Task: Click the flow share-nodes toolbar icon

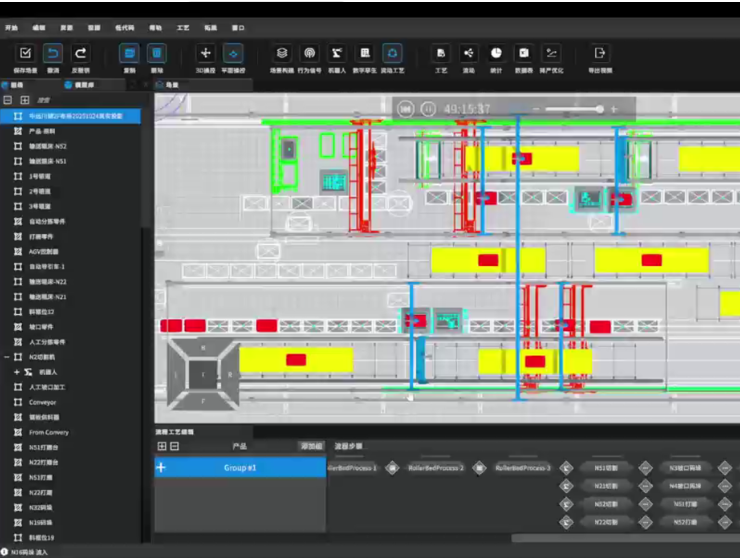Action: pos(468,53)
